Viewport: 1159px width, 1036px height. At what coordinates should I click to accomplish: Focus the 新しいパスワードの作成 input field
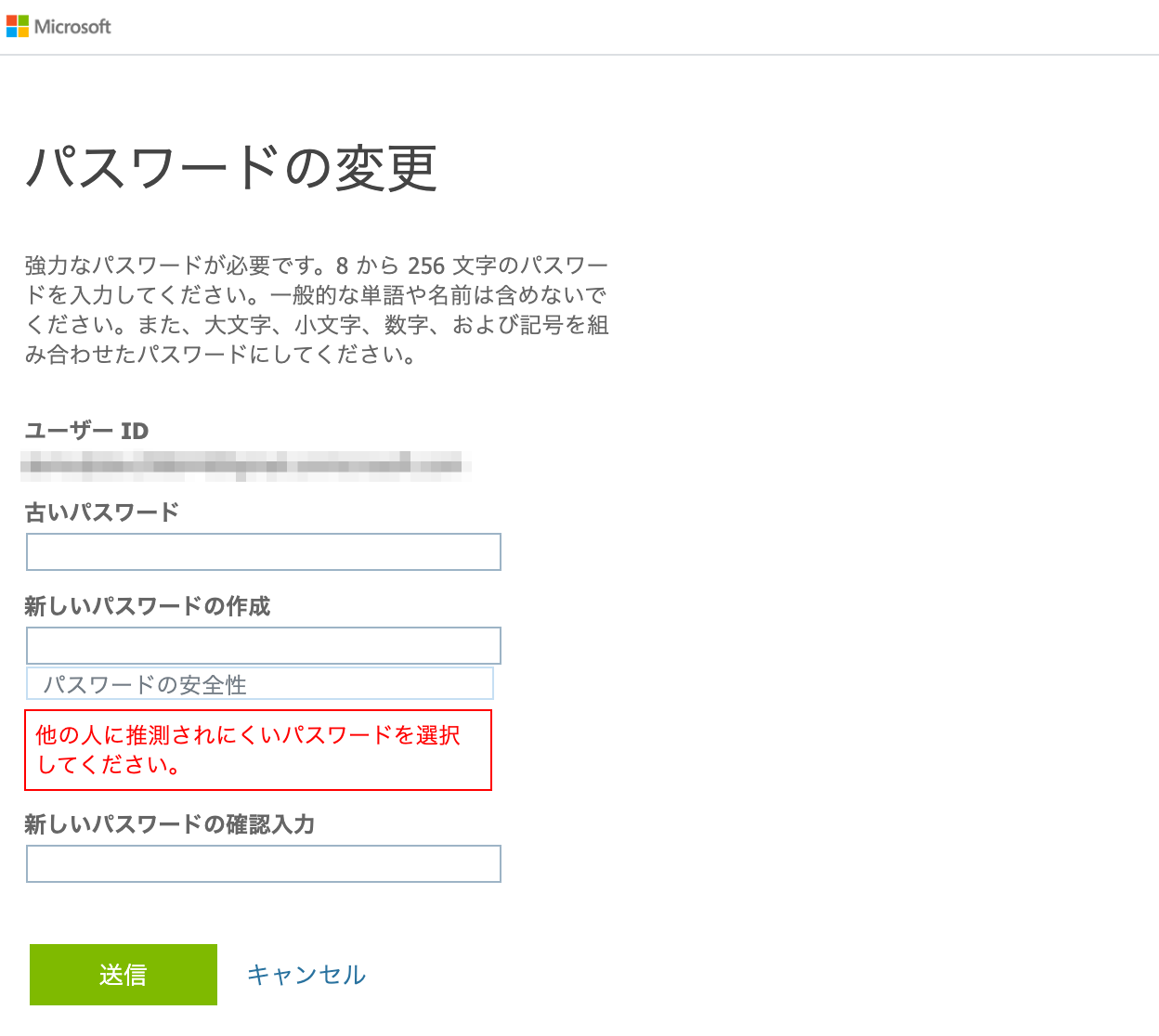tap(263, 644)
